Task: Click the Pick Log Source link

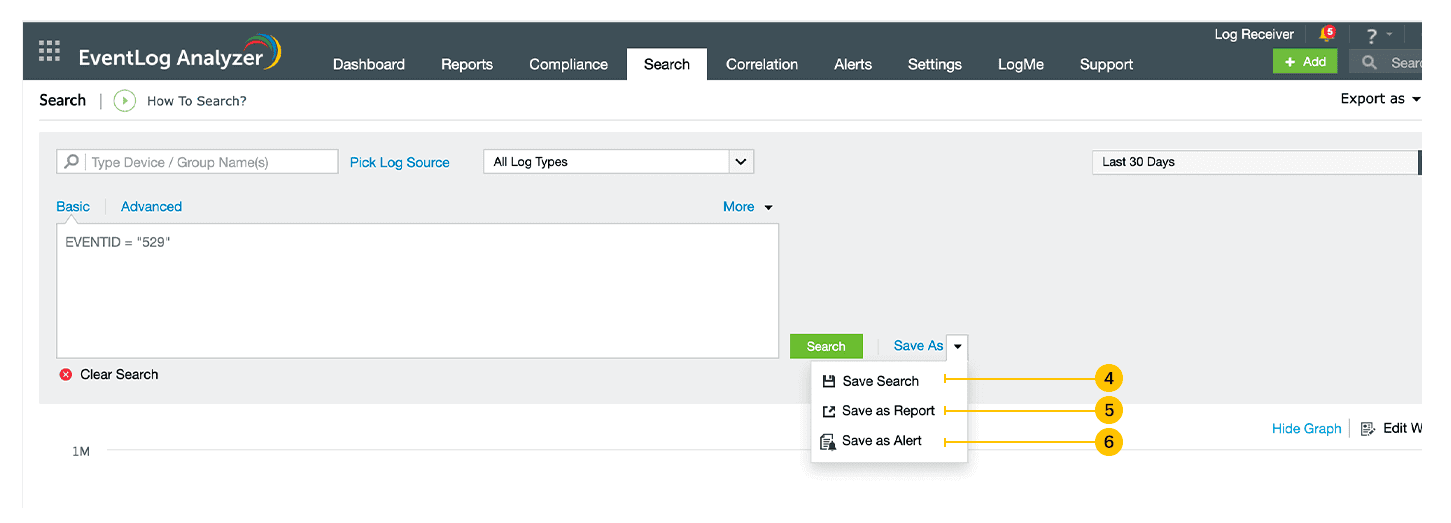Action: [x=399, y=162]
